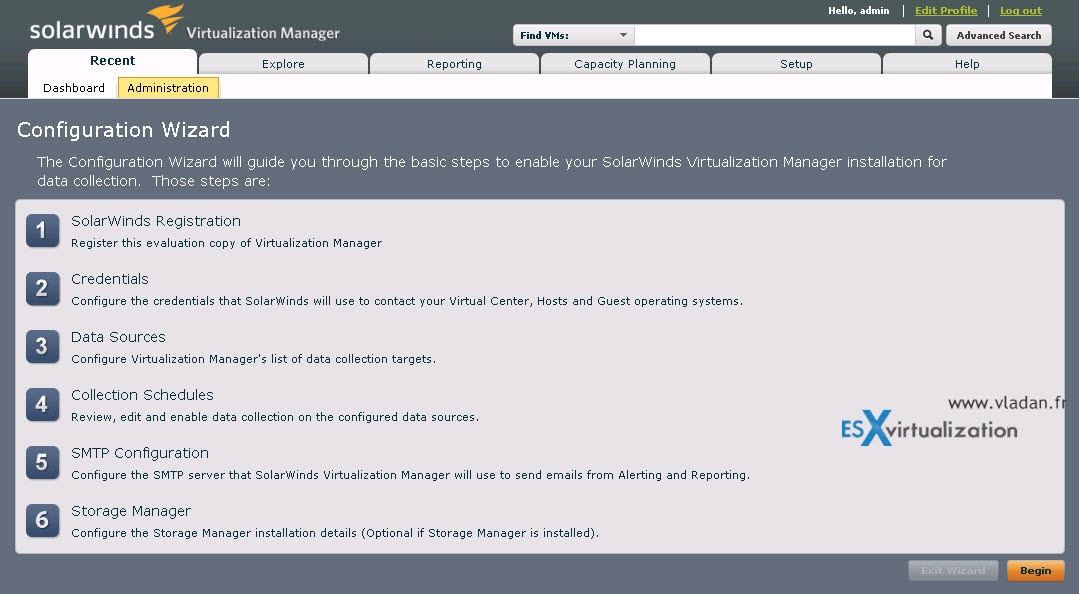Click the SolarWinds logo icon
Viewport: 1079px width, 594px height.
click(166, 19)
